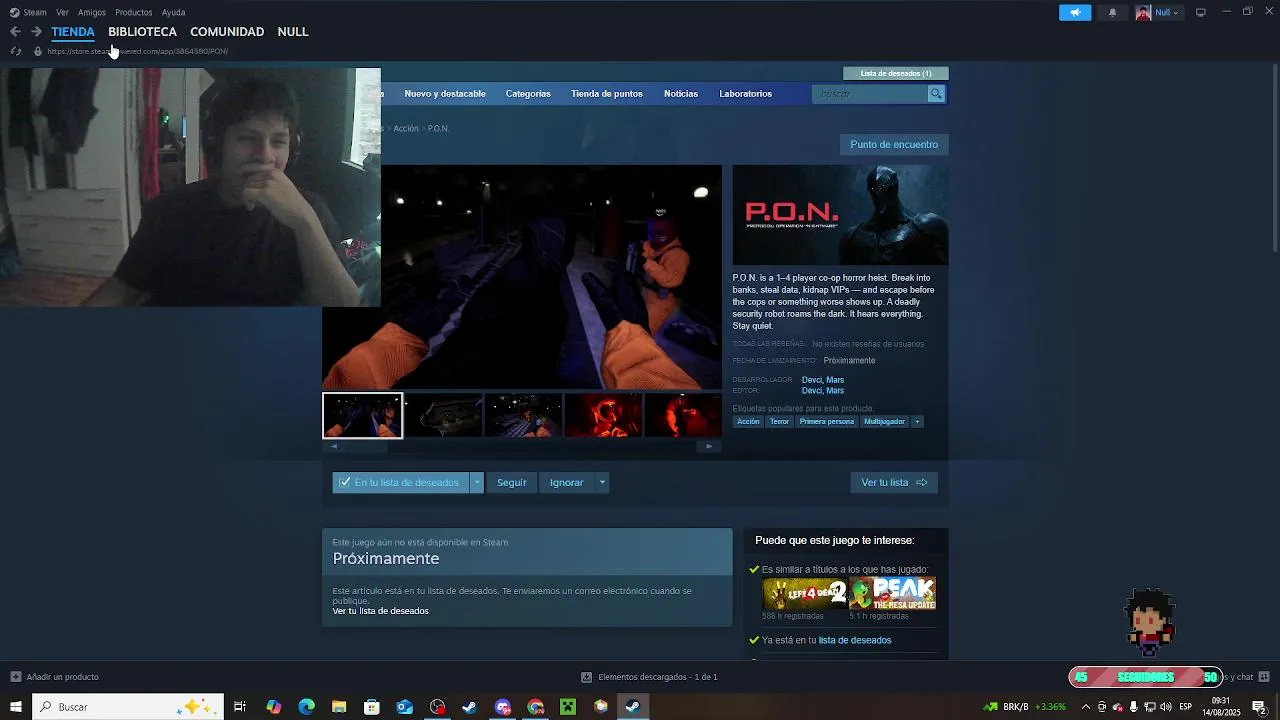Expand wishlist options dropdown arrow
Image resolution: width=1280 pixels, height=720 pixels.
pyautogui.click(x=477, y=482)
